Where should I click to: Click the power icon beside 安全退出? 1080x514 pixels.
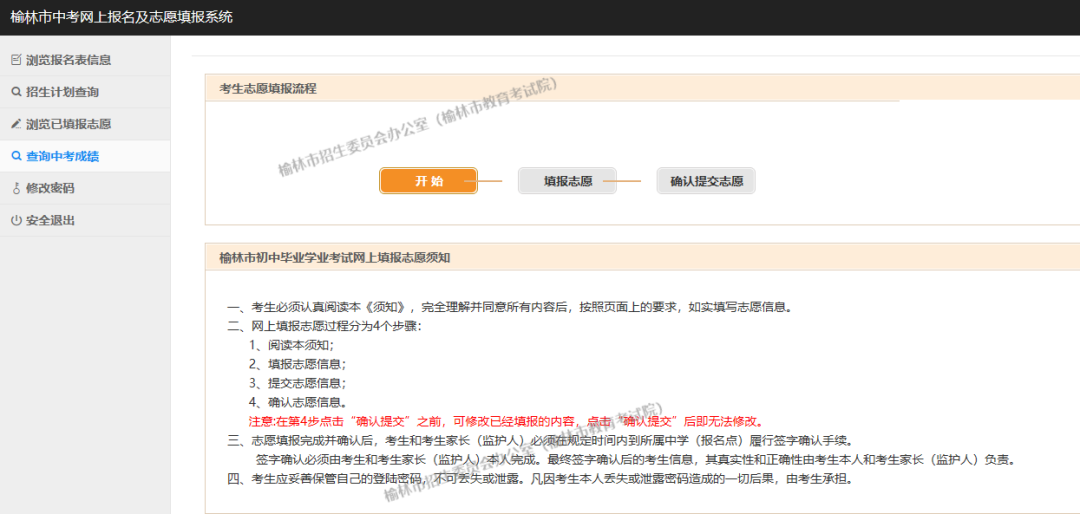click(x=16, y=220)
